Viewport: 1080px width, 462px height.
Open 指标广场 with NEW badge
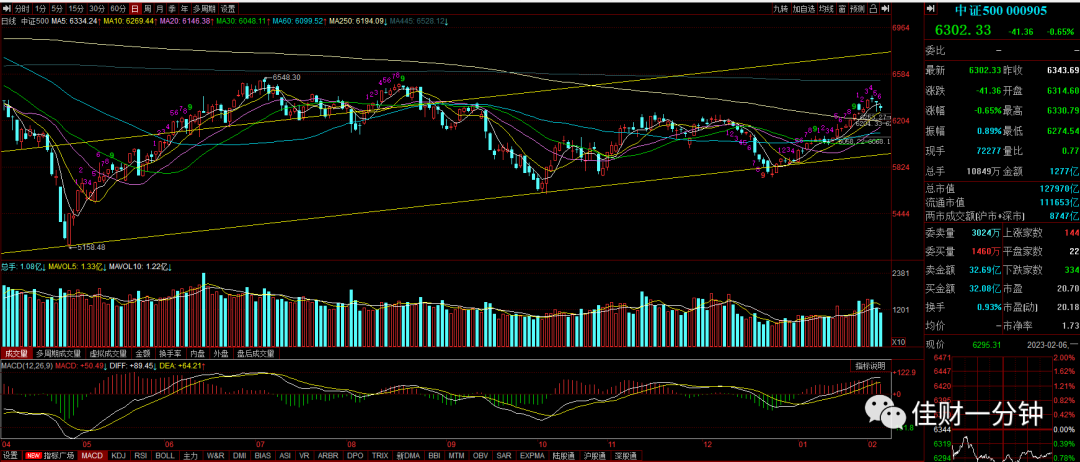[x=50, y=456]
